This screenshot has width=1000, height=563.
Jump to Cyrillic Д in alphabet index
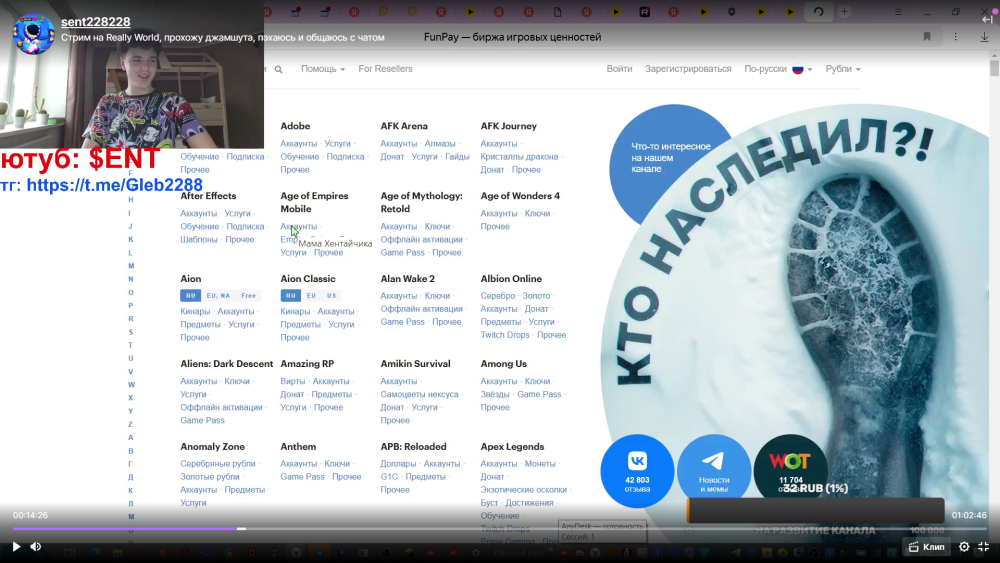(131, 477)
